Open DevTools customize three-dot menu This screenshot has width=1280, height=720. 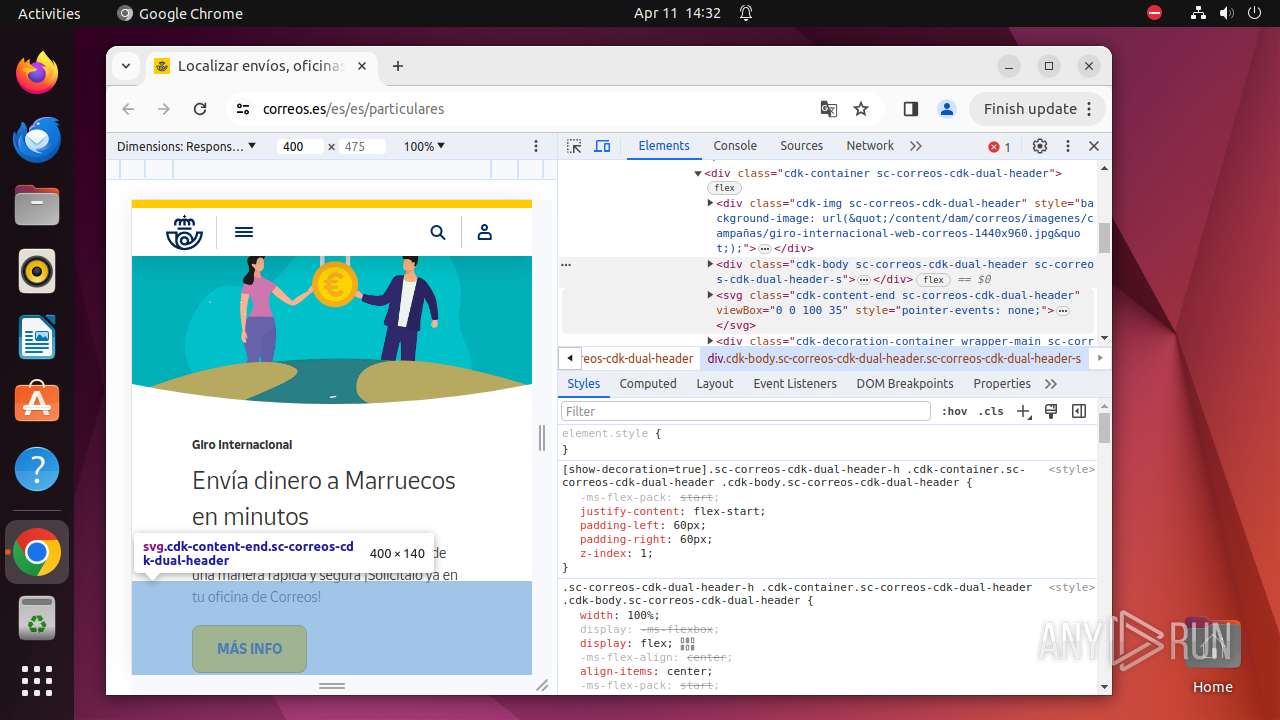(x=1067, y=146)
